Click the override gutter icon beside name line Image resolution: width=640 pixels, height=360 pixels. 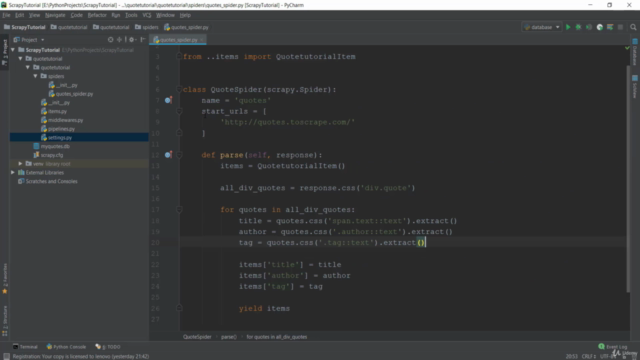pos(168,100)
